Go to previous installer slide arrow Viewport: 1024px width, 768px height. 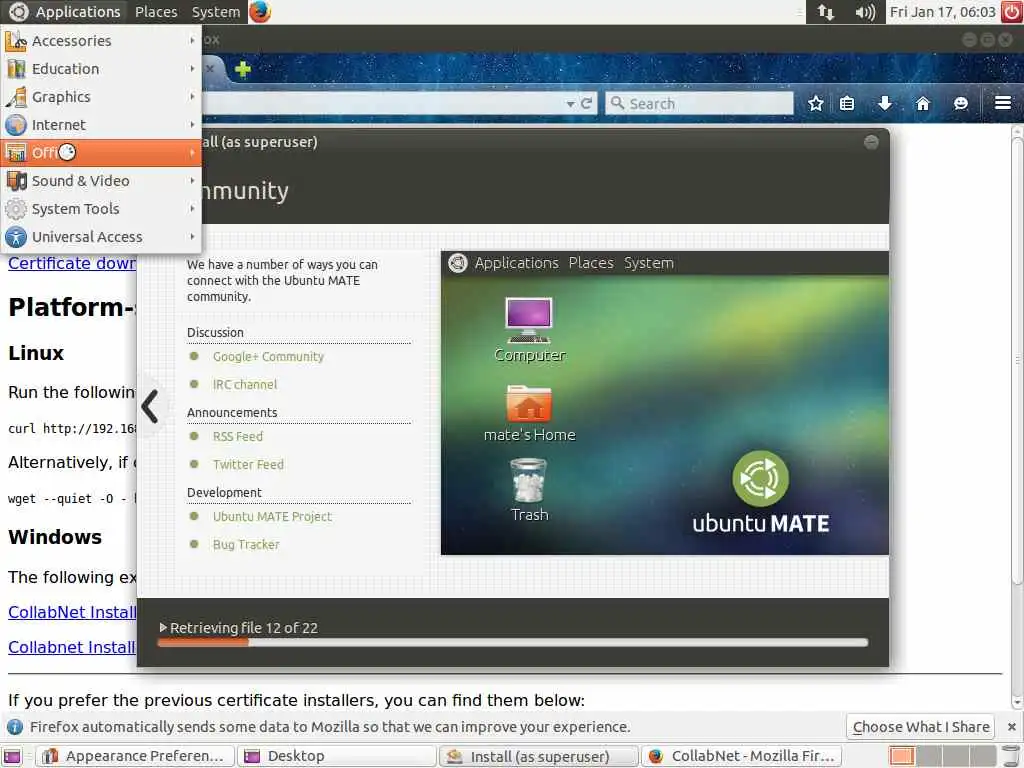(150, 406)
